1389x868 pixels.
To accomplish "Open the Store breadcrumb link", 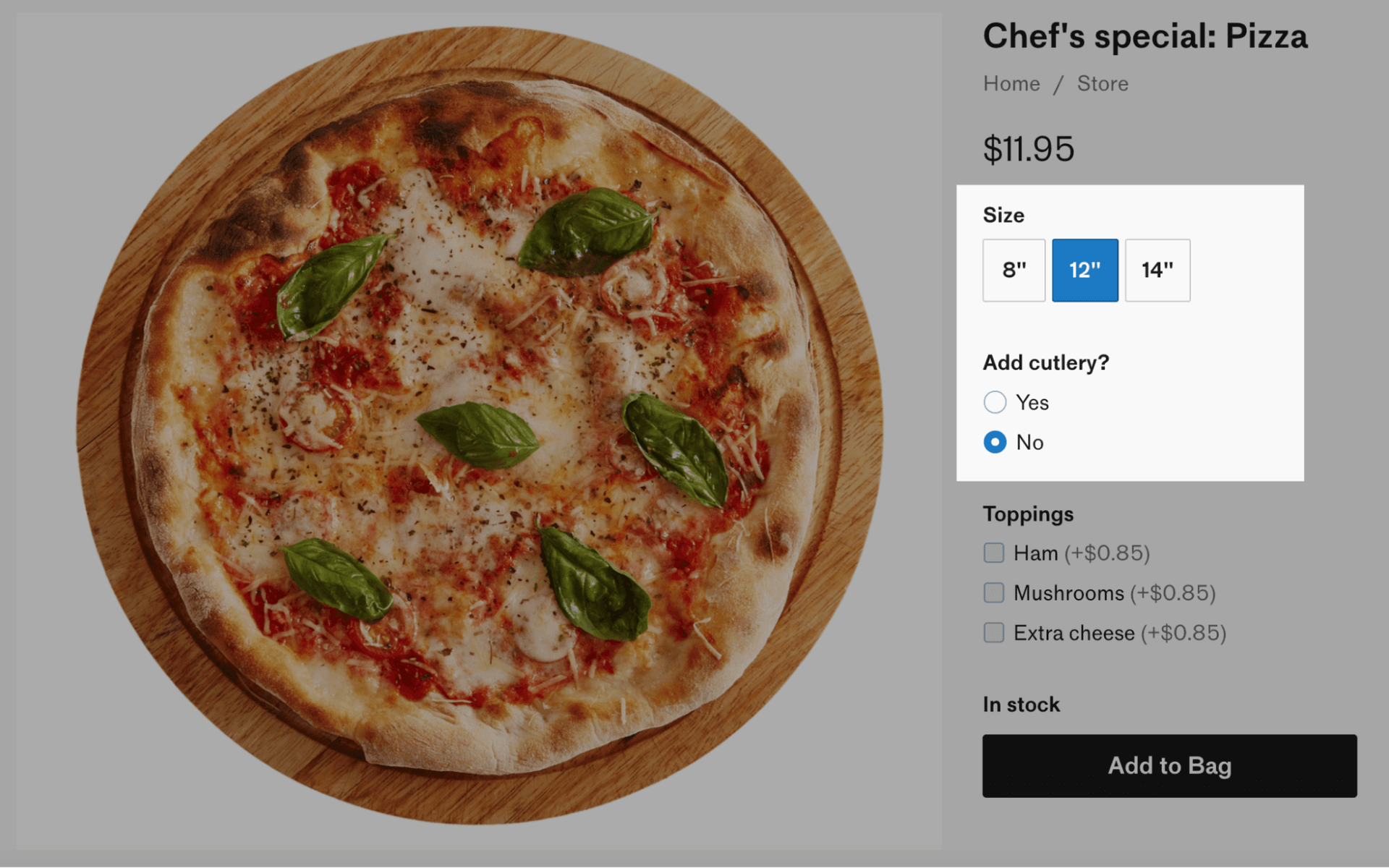I will coord(1102,84).
